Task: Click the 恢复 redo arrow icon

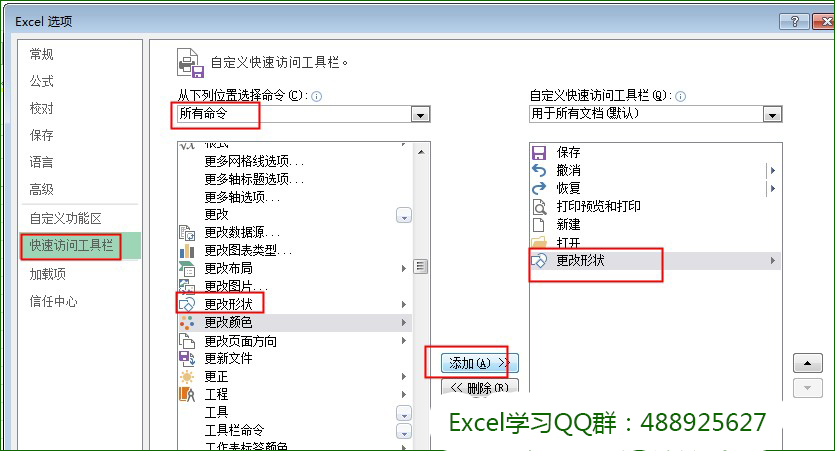Action: (x=539, y=188)
